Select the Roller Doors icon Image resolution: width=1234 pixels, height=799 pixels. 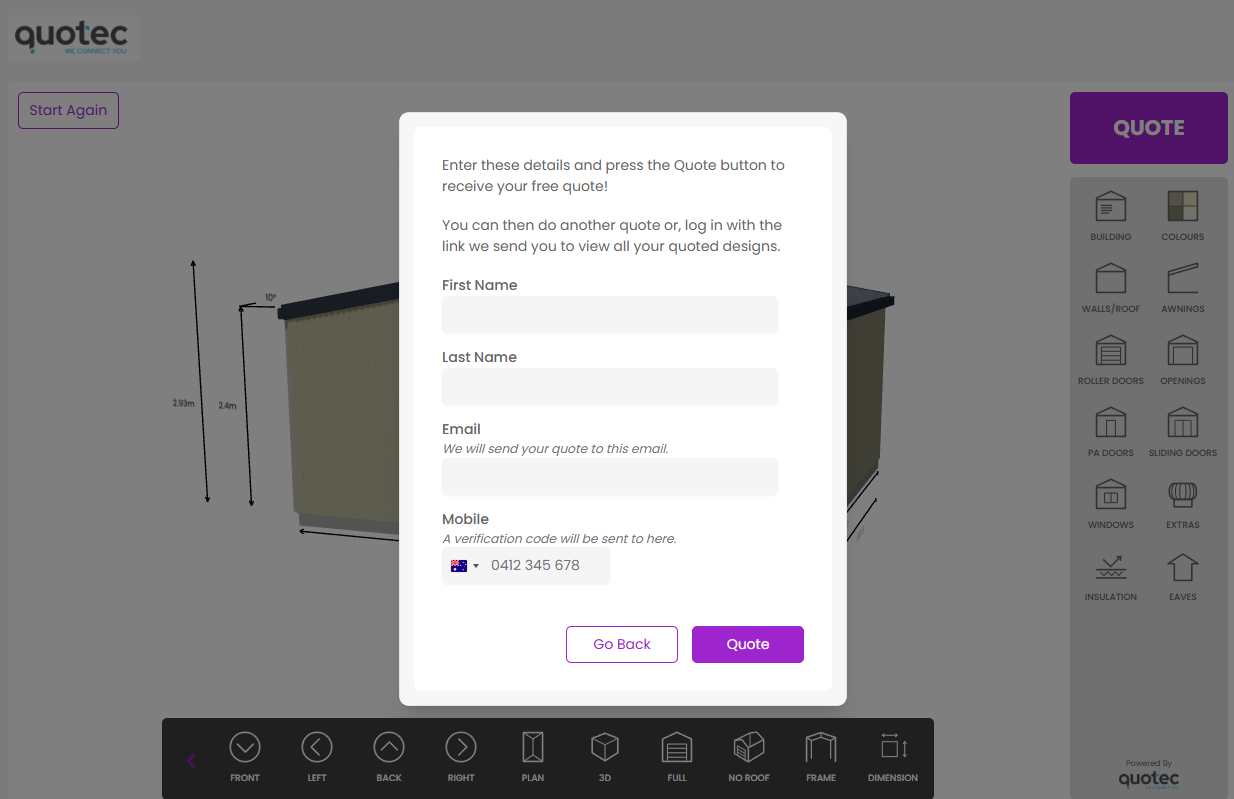click(1111, 351)
